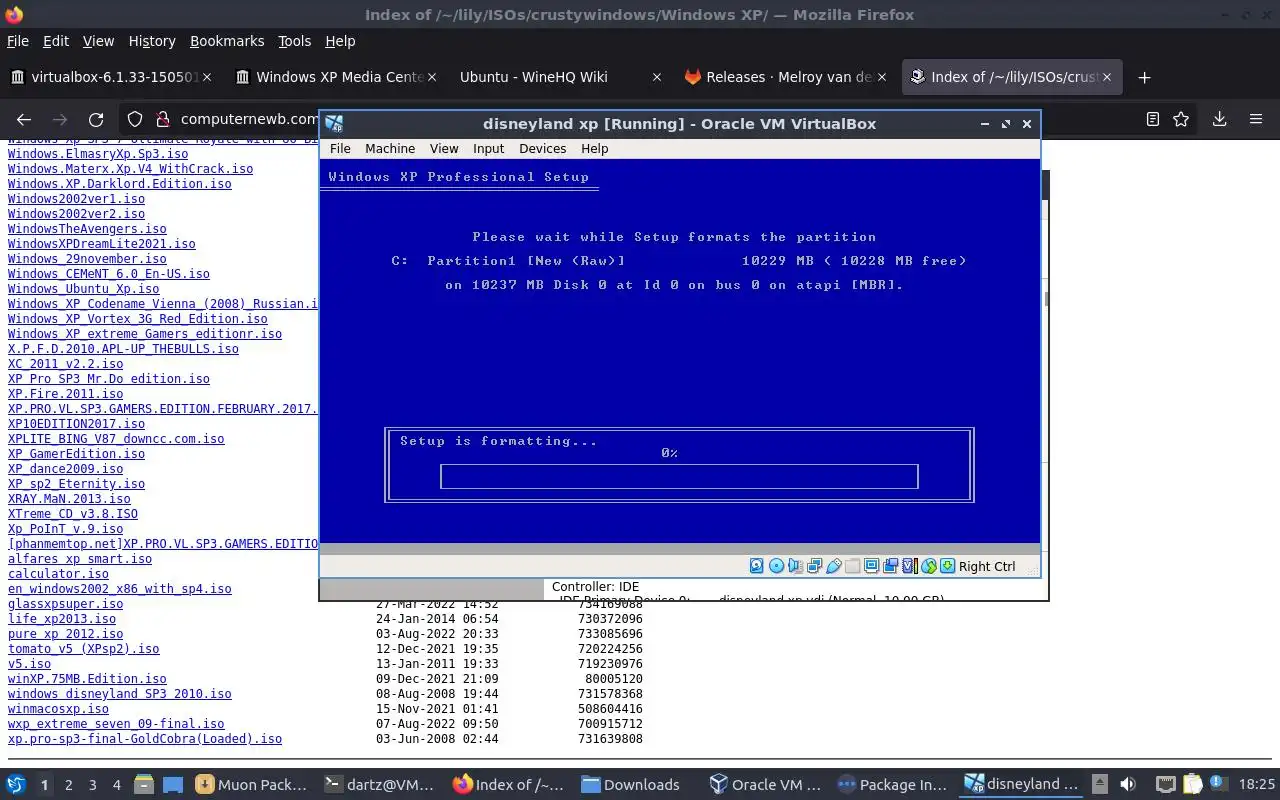Go back using Firefox back arrow
Viewport: 1280px width, 800px height.
24,119
